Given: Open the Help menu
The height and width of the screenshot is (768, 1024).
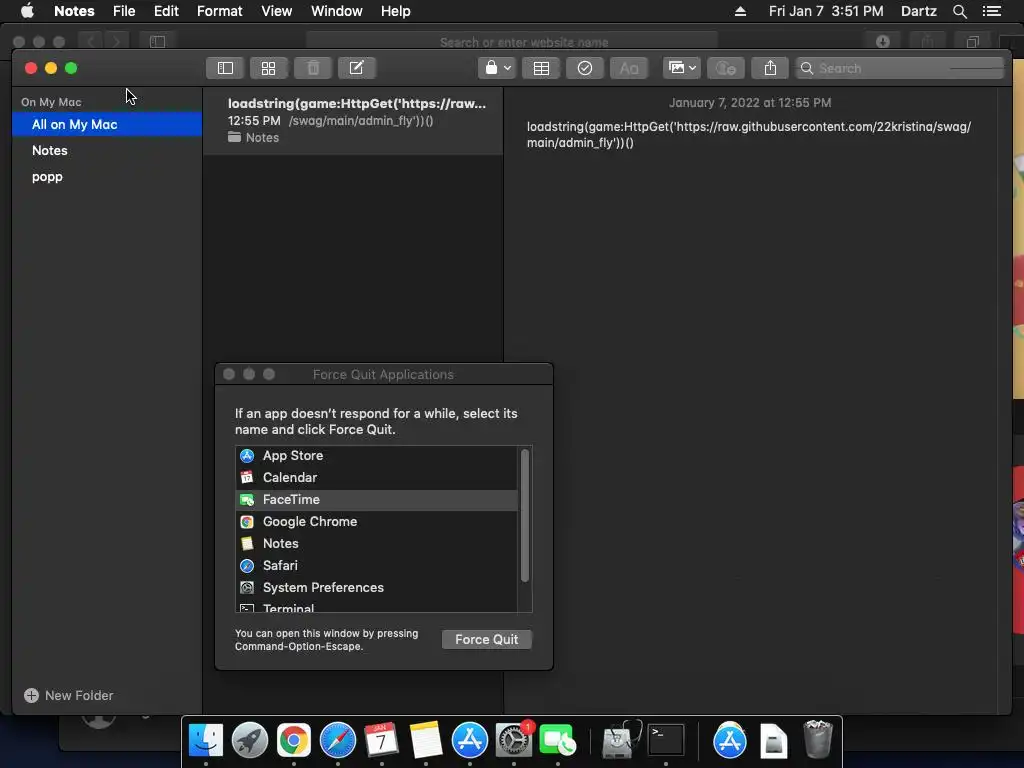Looking at the screenshot, I should (x=395, y=11).
